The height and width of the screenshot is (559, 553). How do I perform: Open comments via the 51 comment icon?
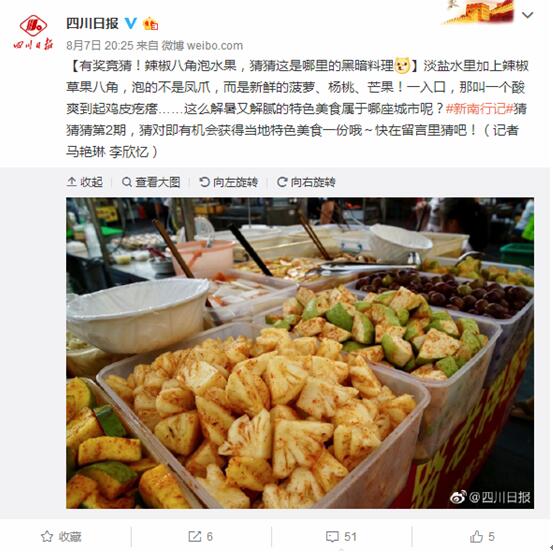point(332,537)
